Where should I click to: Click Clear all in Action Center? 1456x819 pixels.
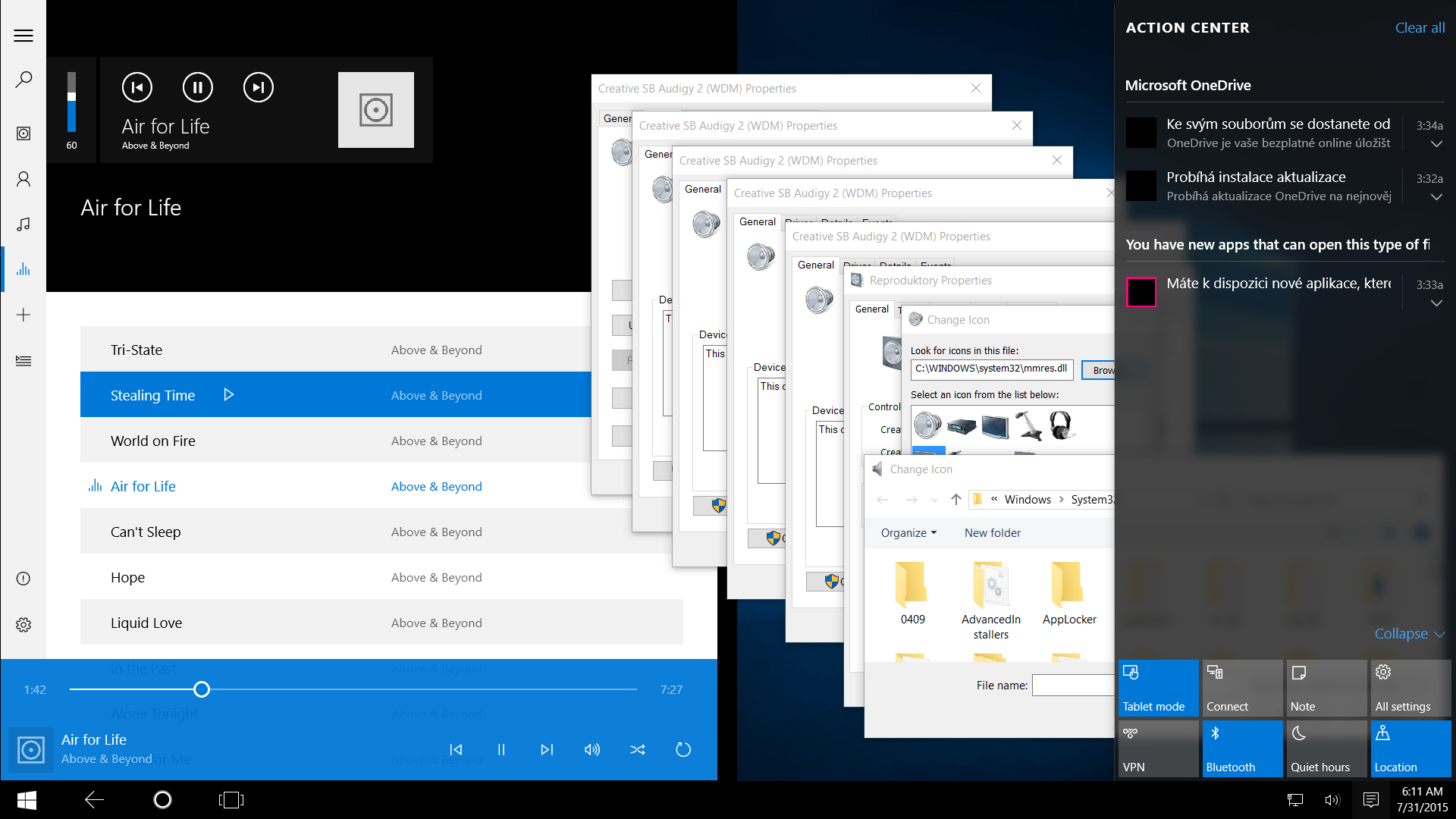coord(1420,28)
